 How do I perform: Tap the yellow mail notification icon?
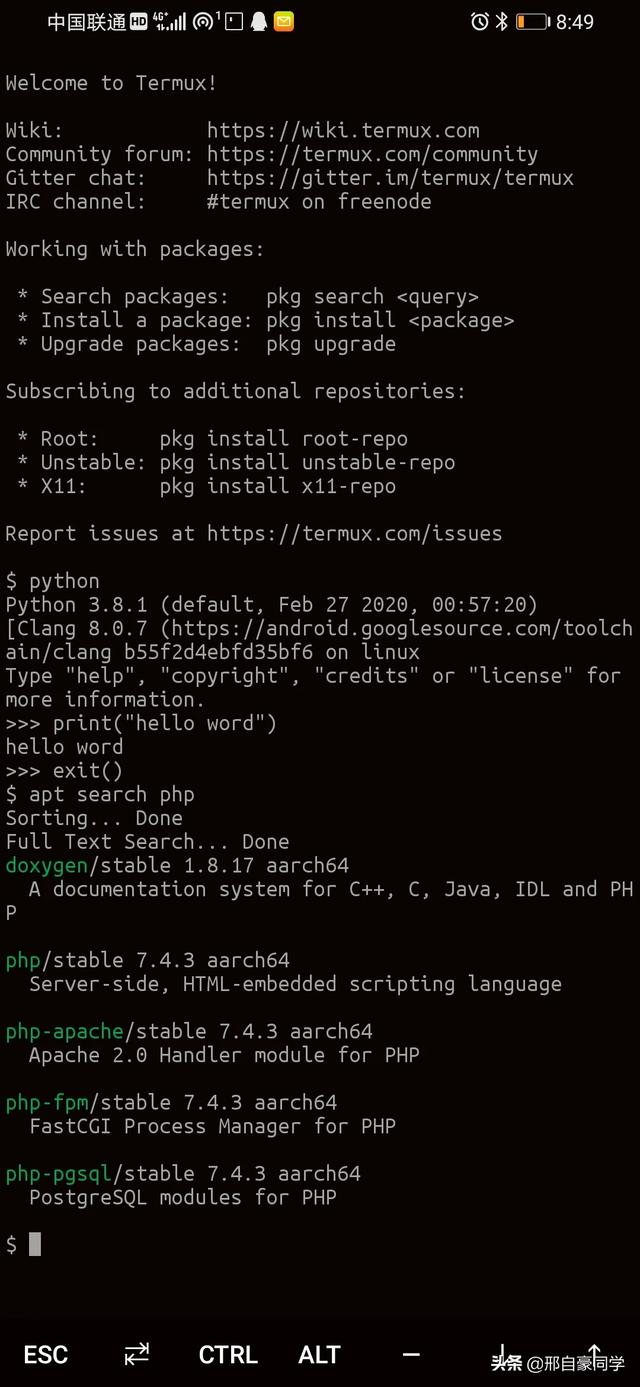[x=284, y=21]
